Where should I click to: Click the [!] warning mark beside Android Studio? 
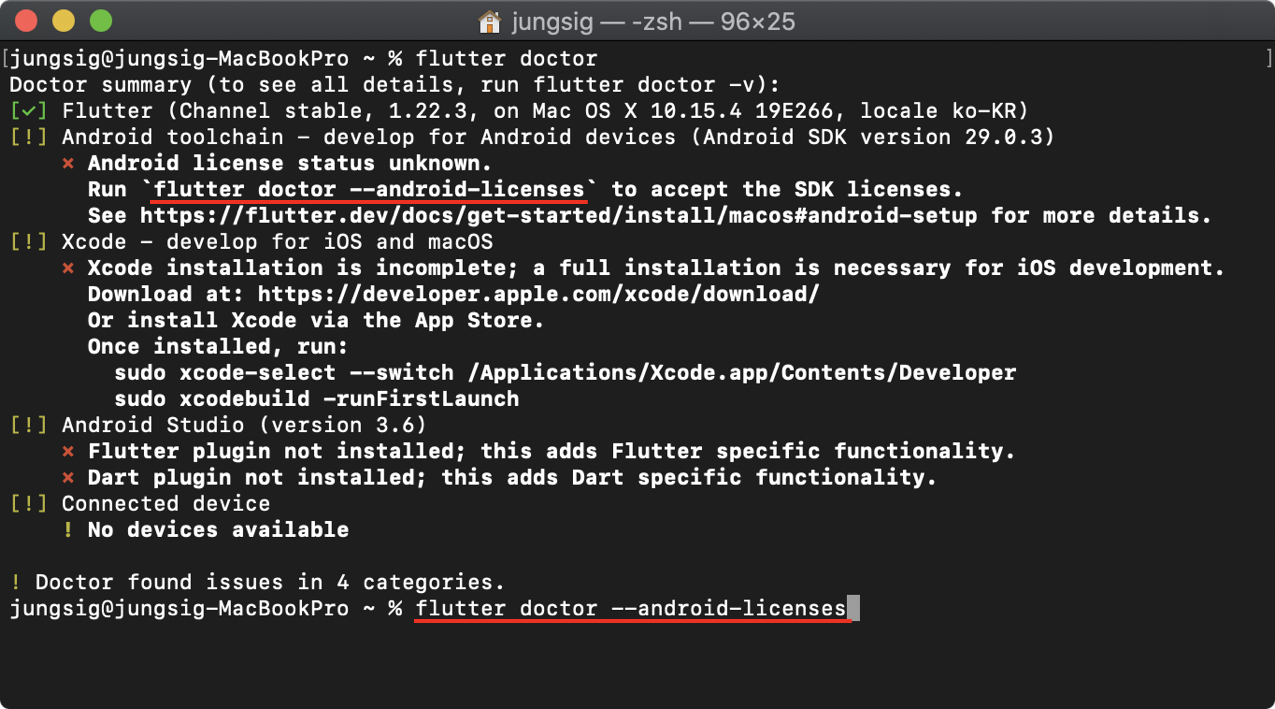pos(29,425)
